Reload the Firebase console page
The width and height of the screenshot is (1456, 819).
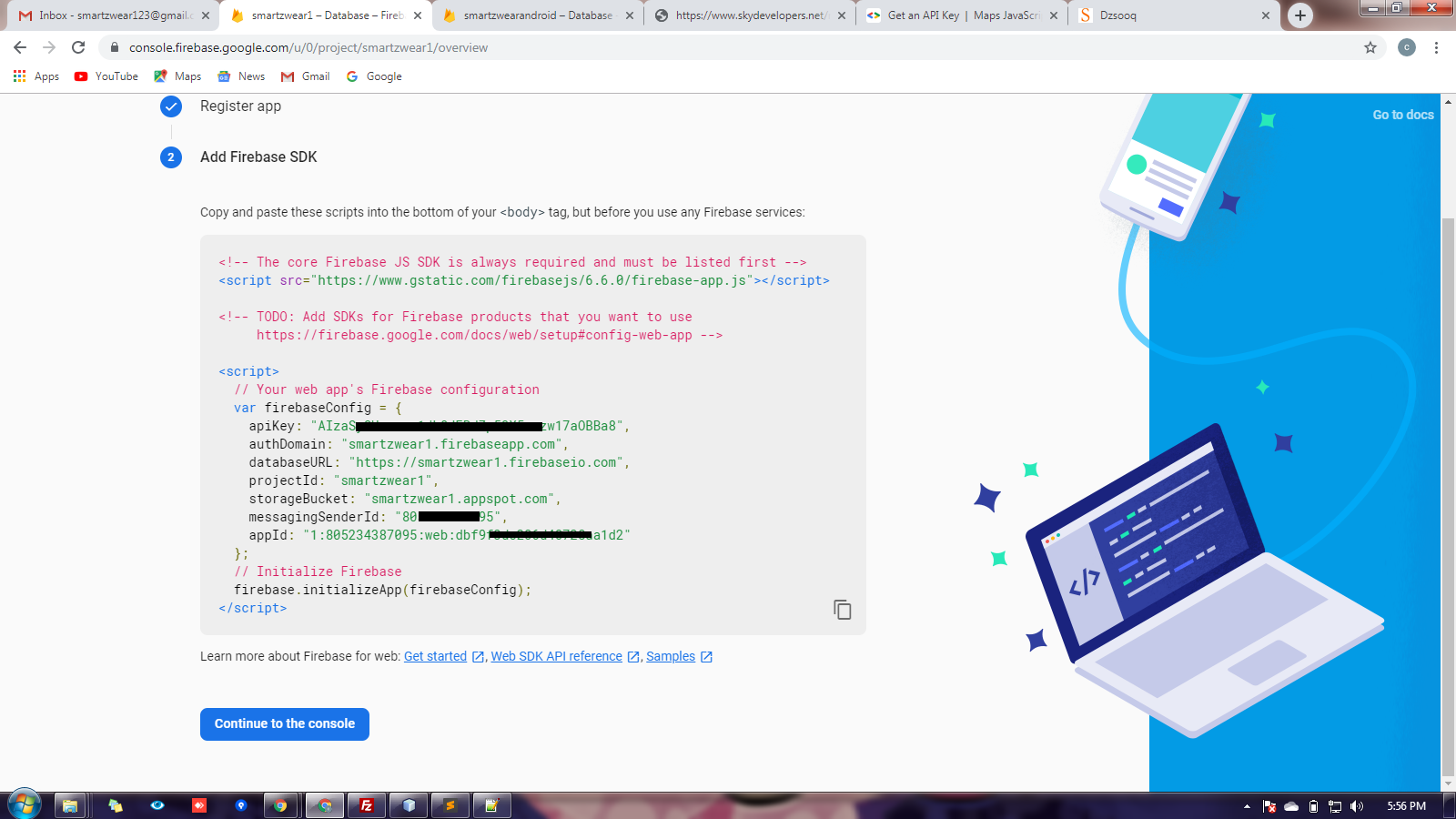tap(78, 47)
